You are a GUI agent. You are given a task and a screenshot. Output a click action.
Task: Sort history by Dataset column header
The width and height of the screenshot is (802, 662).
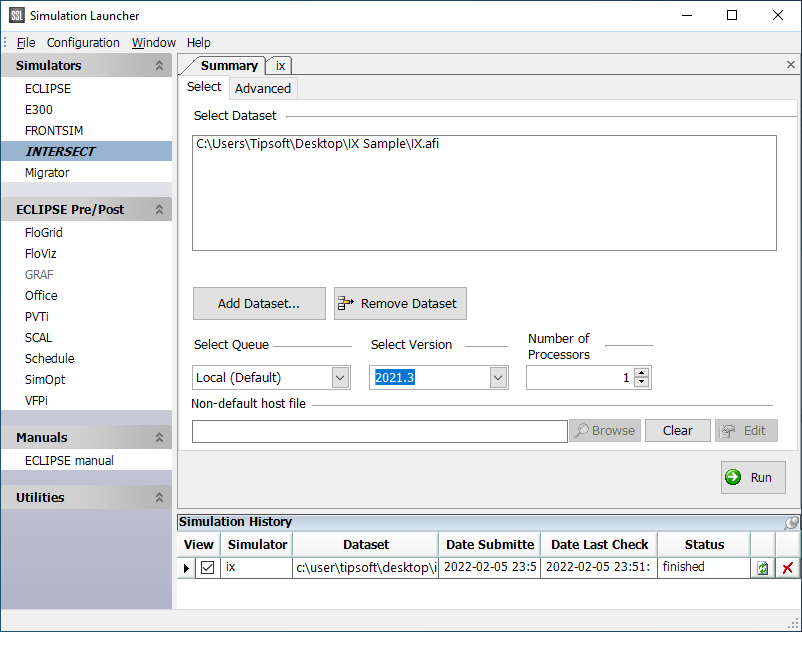366,544
